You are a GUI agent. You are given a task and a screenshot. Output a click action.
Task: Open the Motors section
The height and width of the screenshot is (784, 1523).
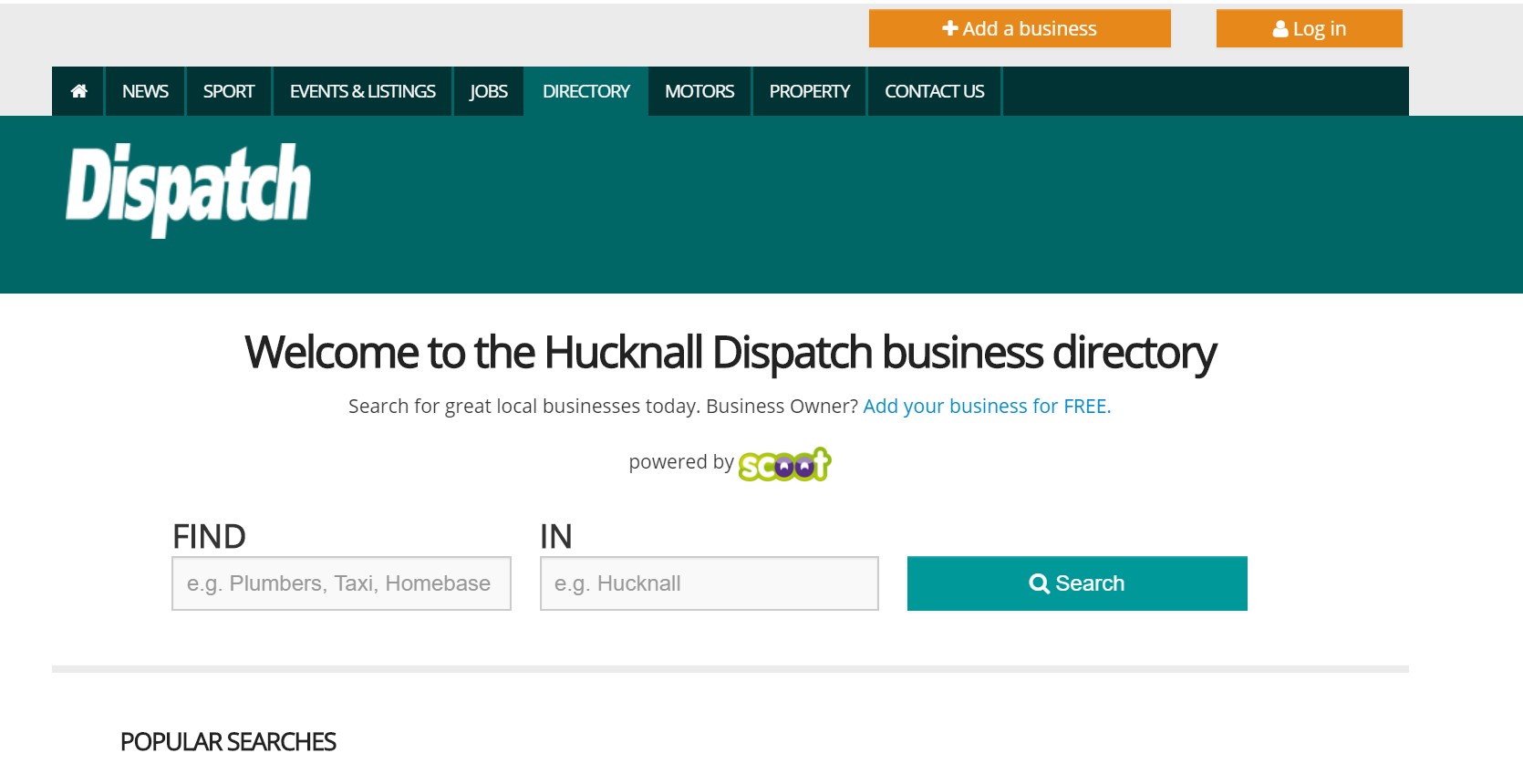pos(699,91)
